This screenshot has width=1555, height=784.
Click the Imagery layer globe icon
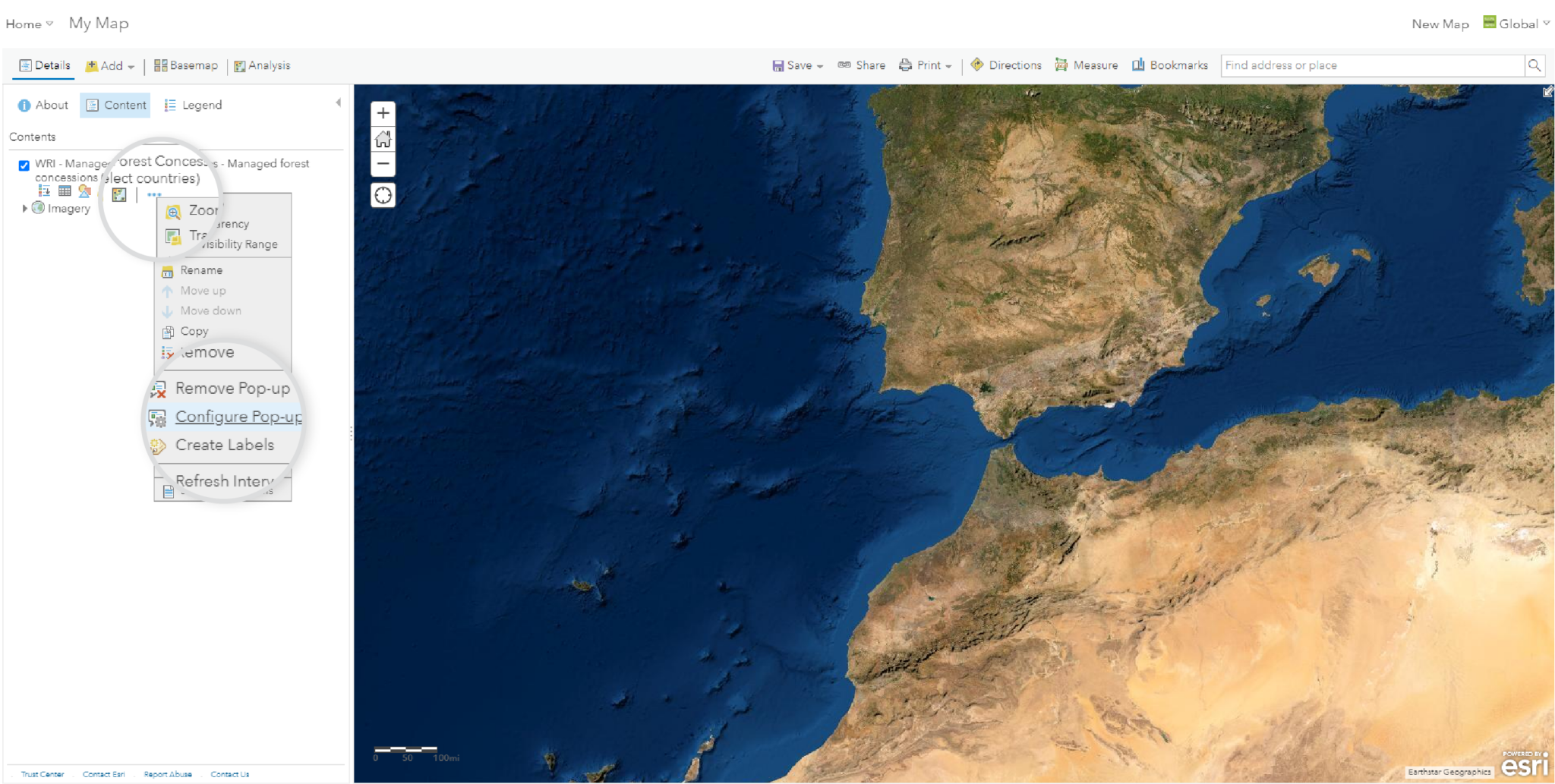pyautogui.click(x=38, y=208)
